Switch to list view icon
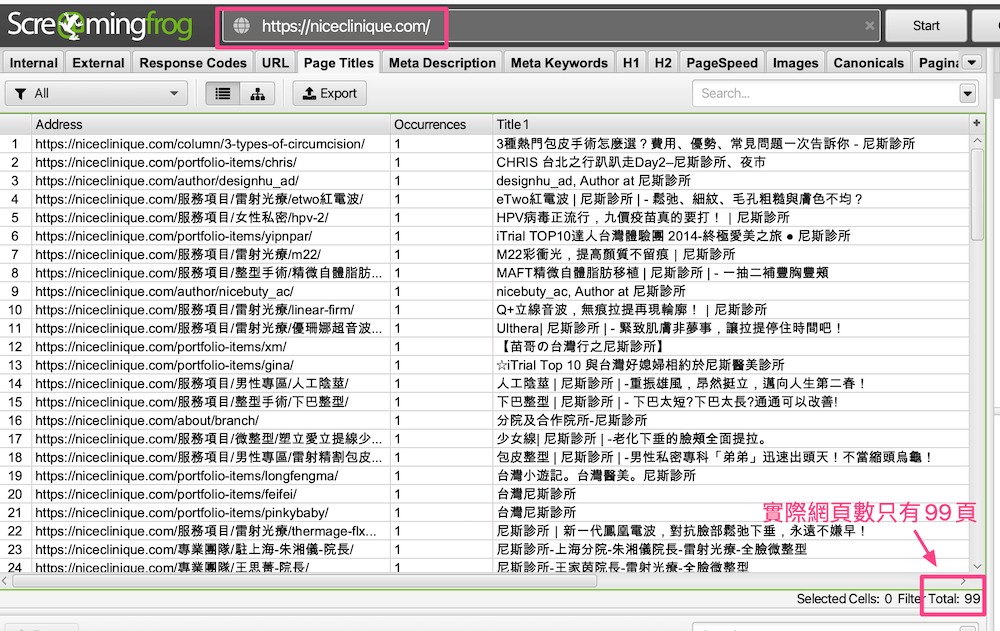Image resolution: width=1000 pixels, height=631 pixels. (223, 94)
